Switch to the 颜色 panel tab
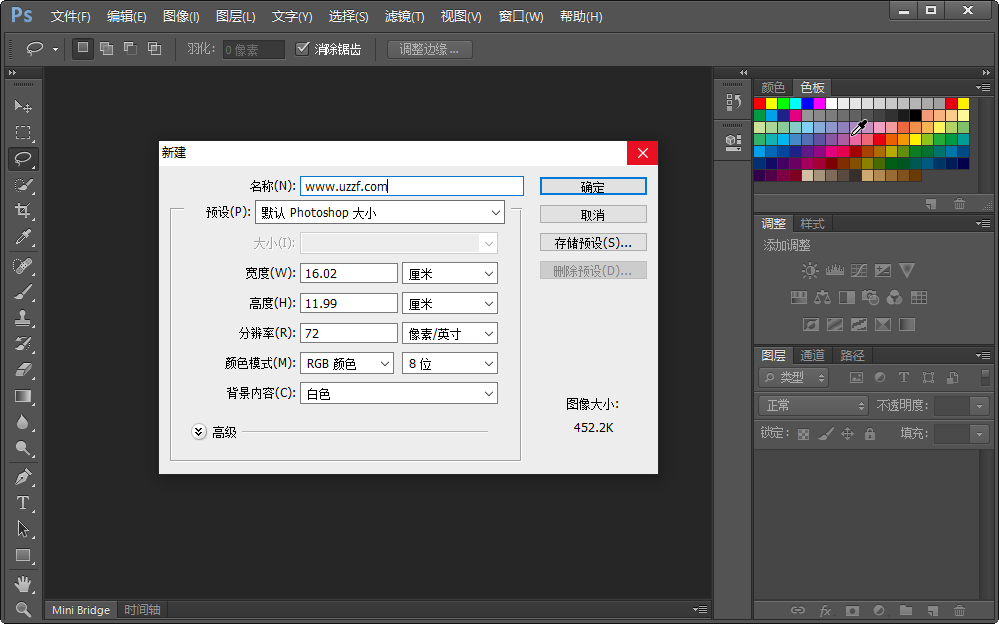The height and width of the screenshot is (624, 999). 773,87
